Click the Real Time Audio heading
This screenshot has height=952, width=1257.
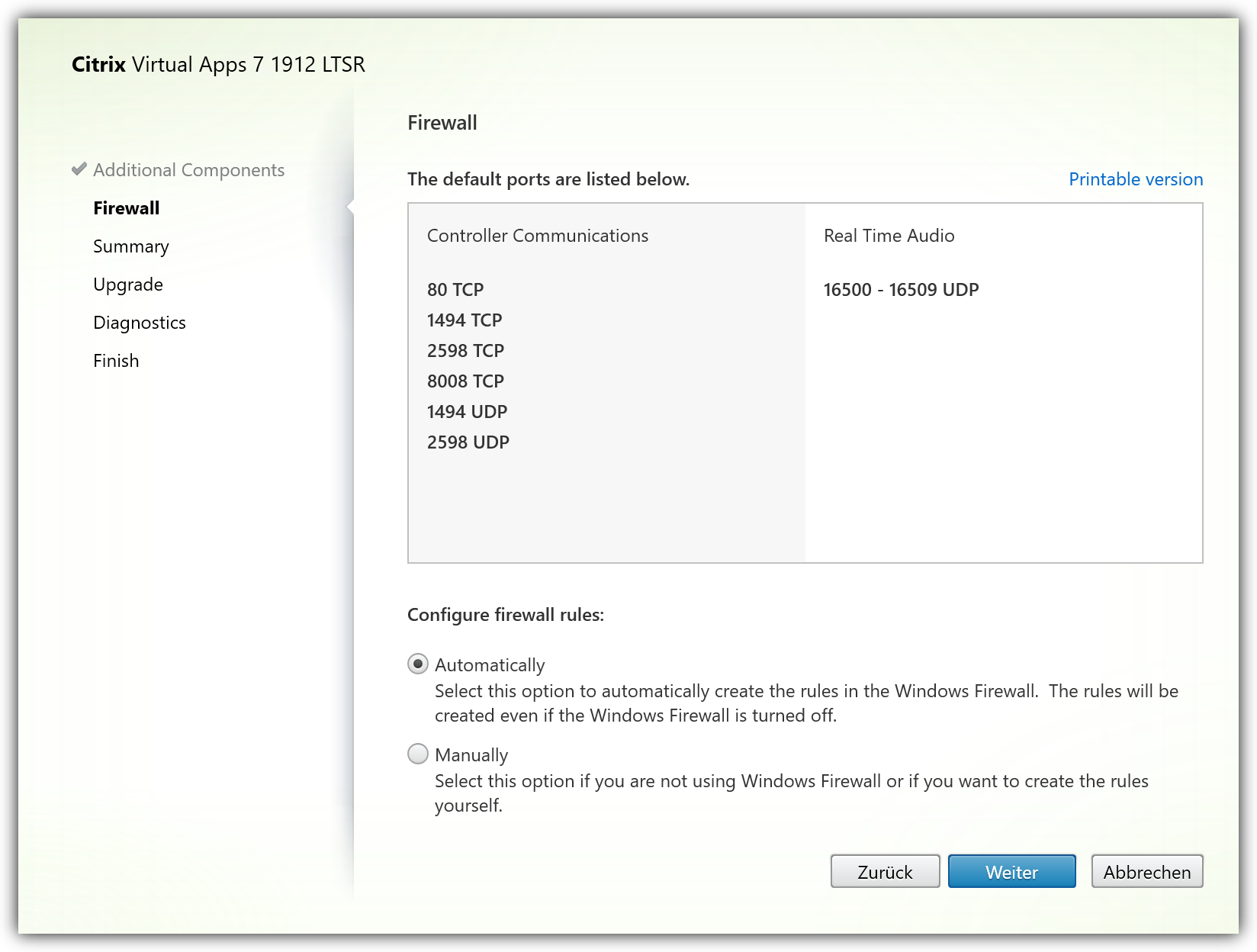click(889, 236)
